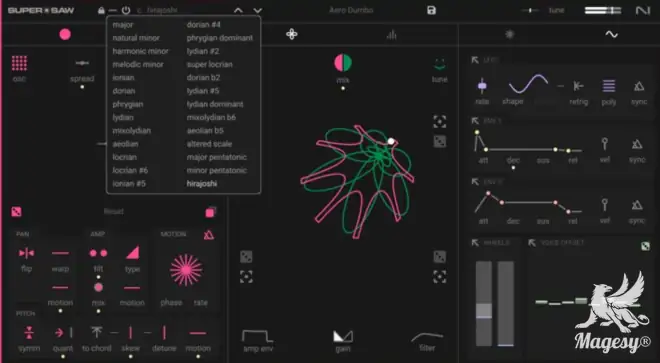
Task: Select lydian dominant in the list
Action: (215, 104)
